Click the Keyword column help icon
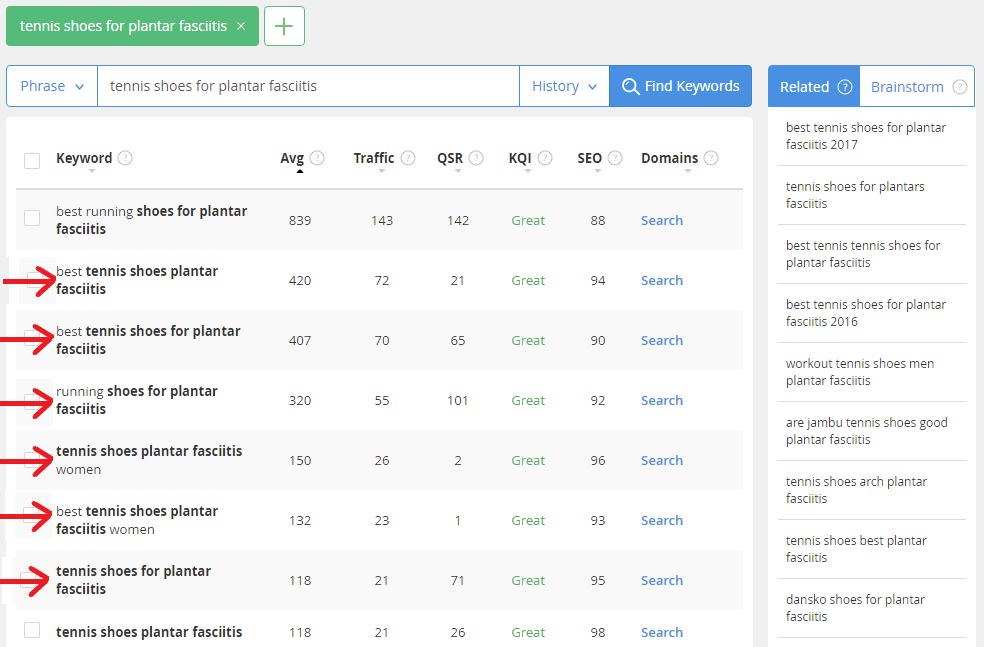 (x=126, y=157)
